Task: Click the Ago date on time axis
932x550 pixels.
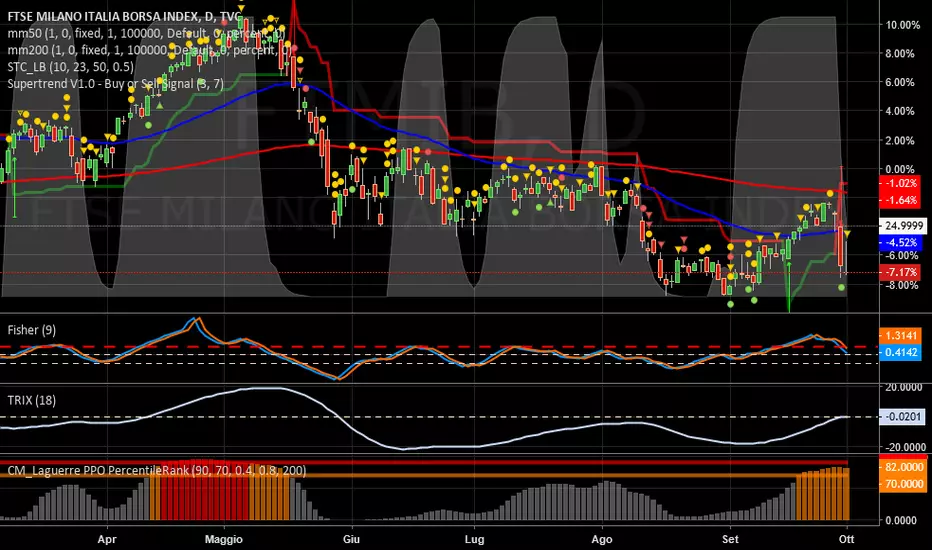Action: coord(602,539)
